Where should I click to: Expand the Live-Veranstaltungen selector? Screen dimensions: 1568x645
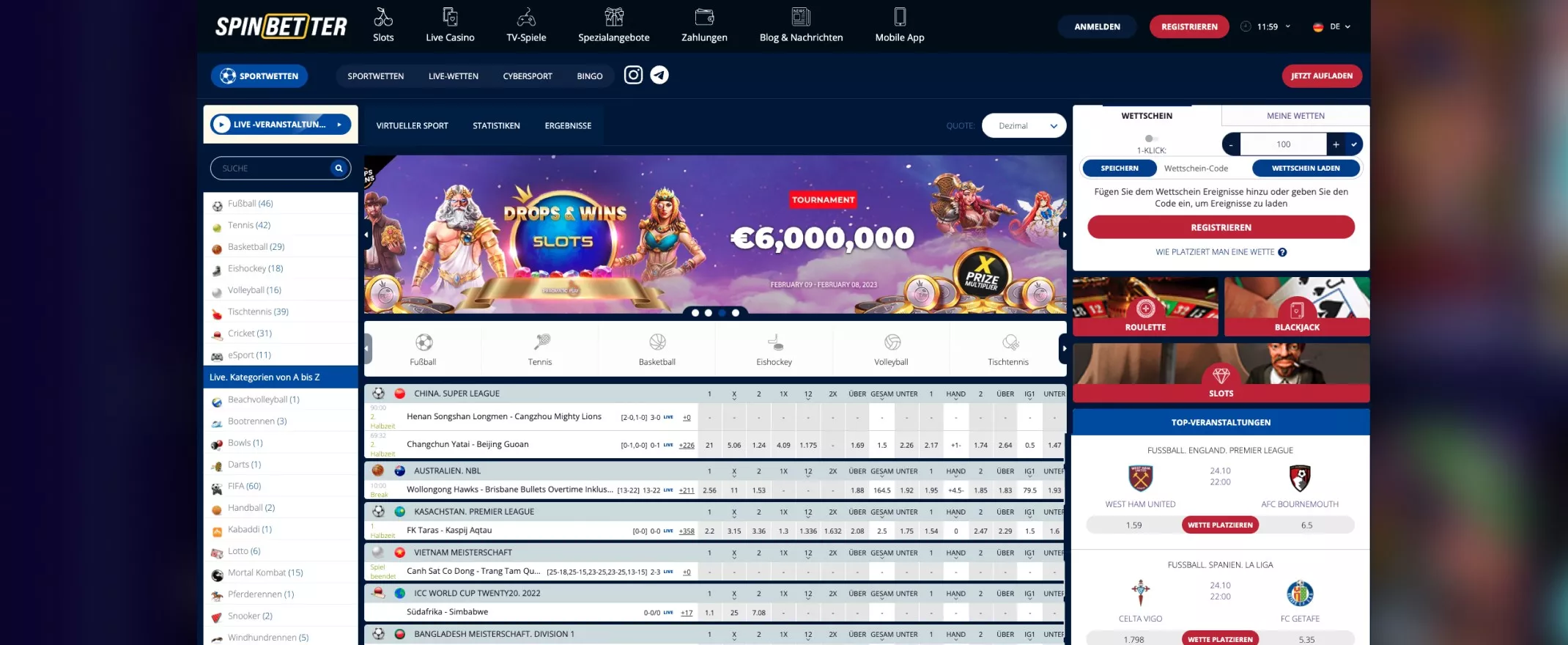click(281, 125)
